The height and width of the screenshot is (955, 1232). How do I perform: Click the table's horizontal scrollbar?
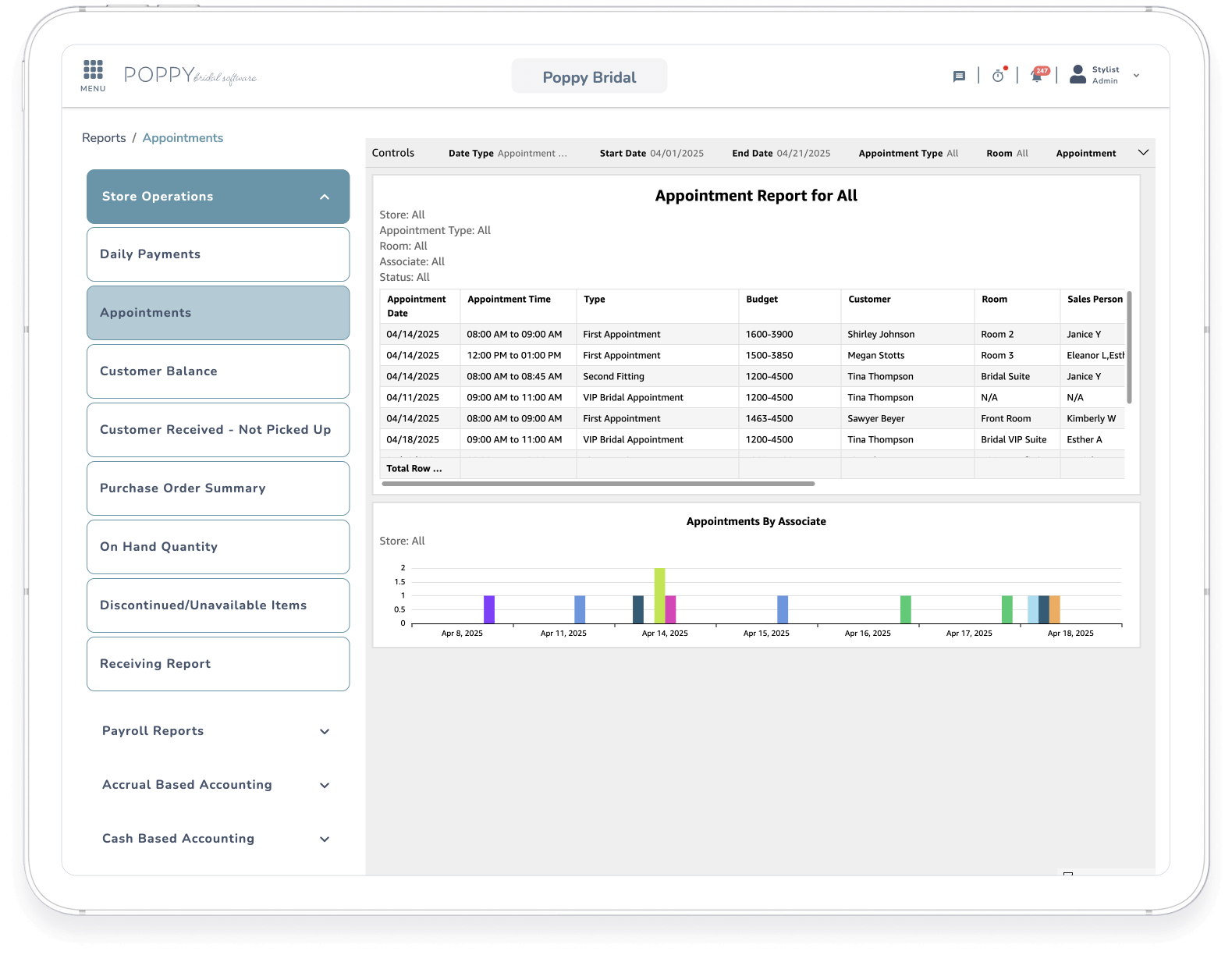click(x=598, y=484)
